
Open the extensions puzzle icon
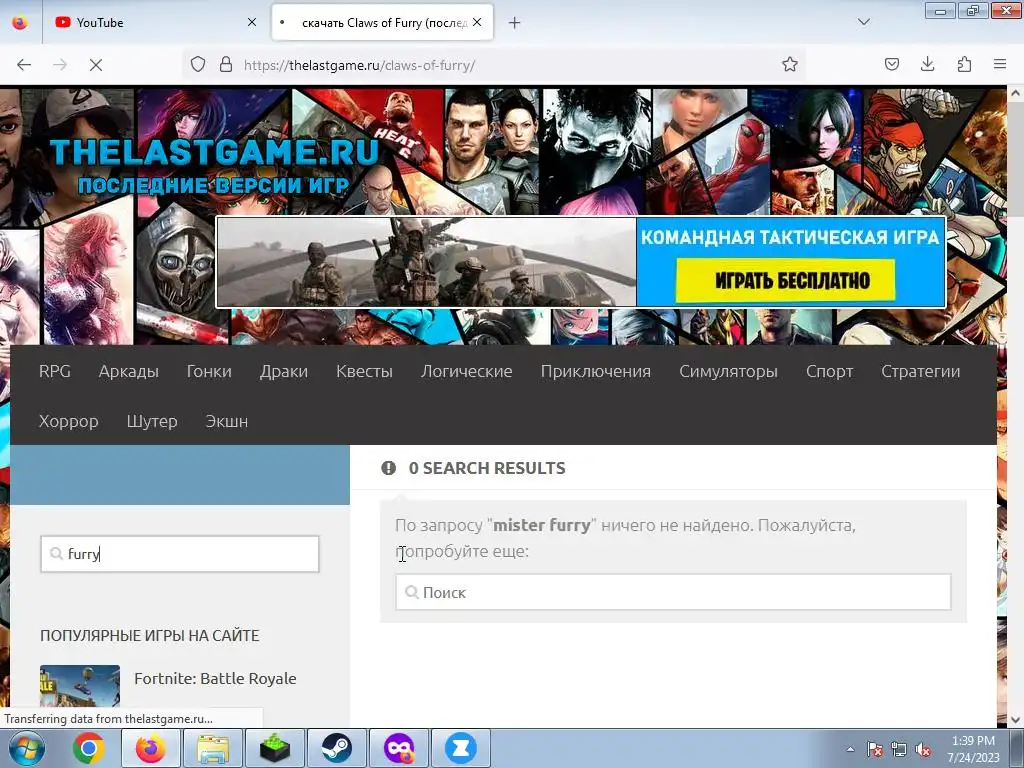pos(964,64)
